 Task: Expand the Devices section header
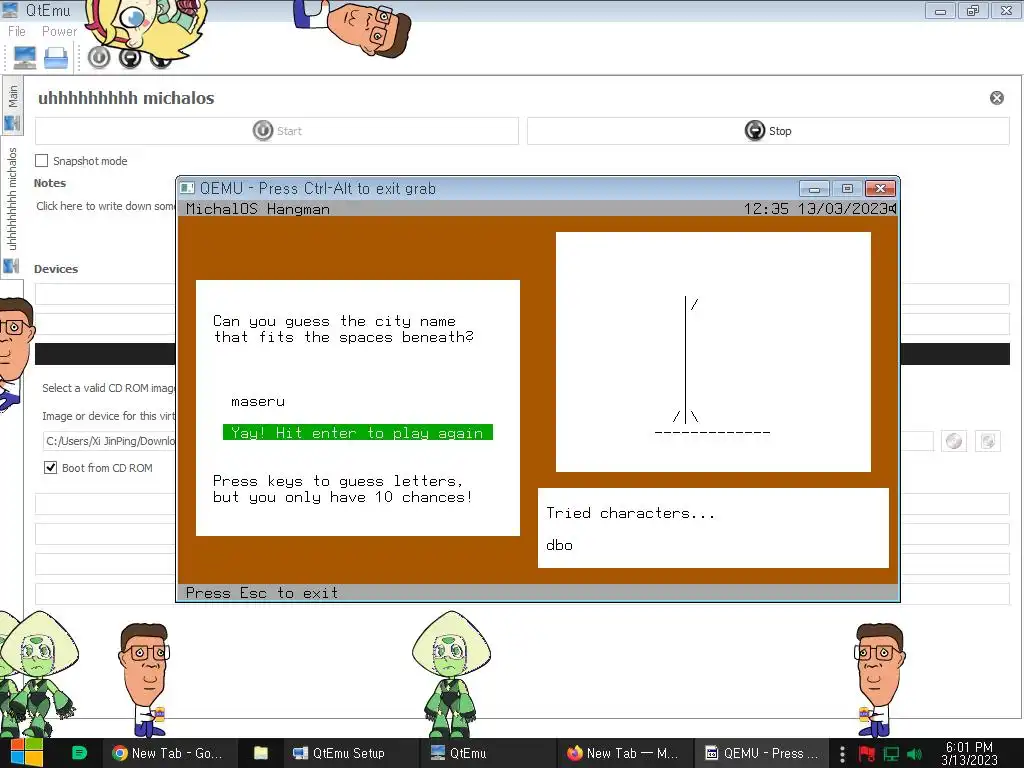[56, 269]
